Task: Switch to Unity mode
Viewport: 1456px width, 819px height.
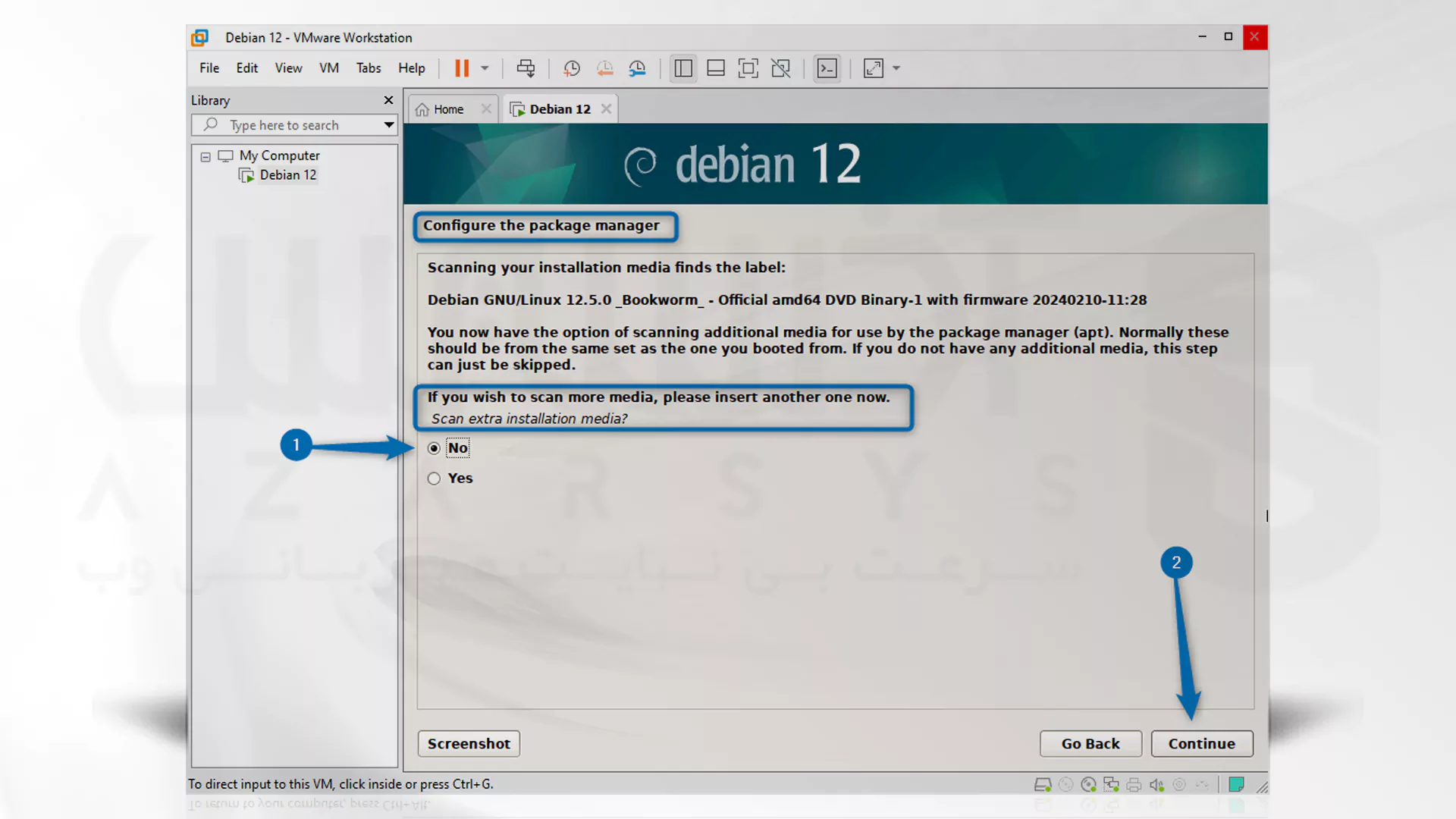Action: coord(781,68)
